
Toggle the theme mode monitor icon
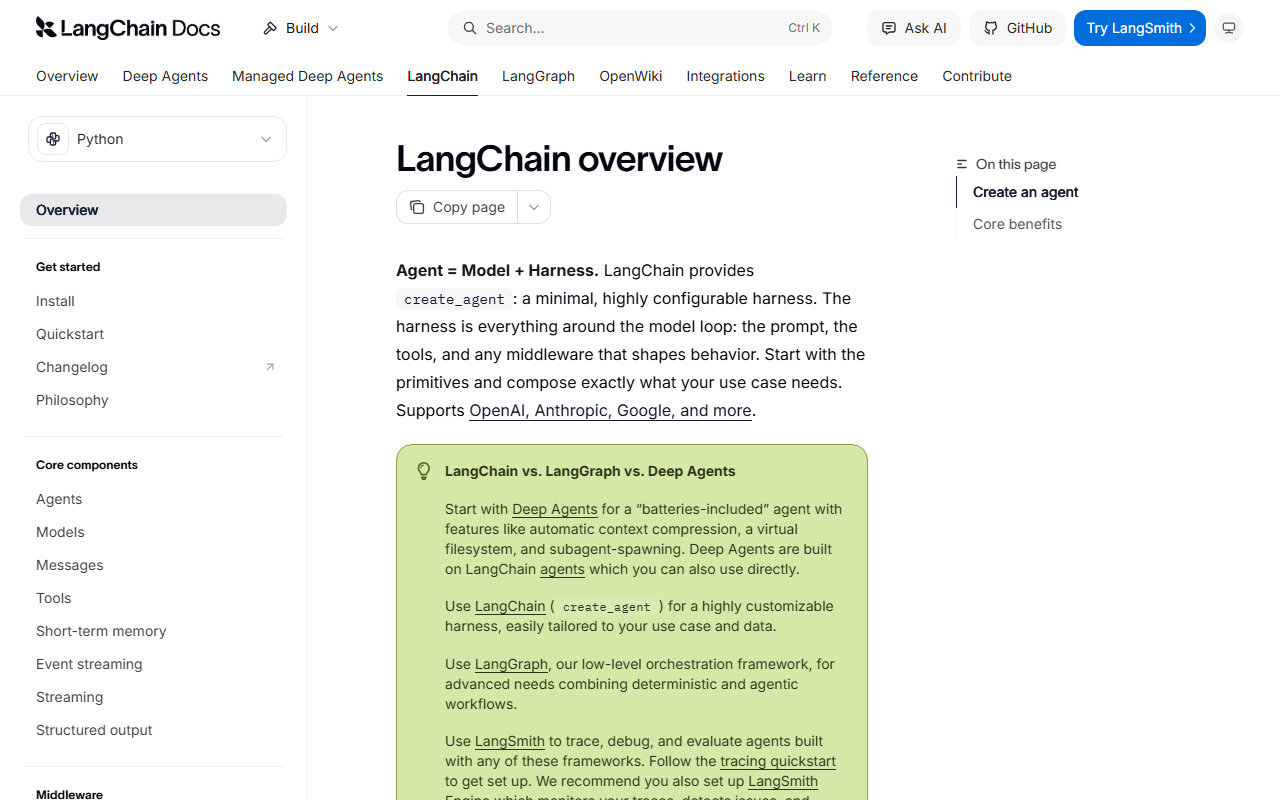click(1229, 28)
